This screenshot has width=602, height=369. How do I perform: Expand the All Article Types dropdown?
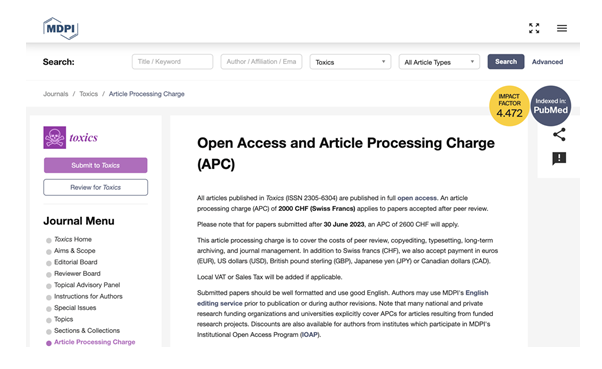(439, 62)
